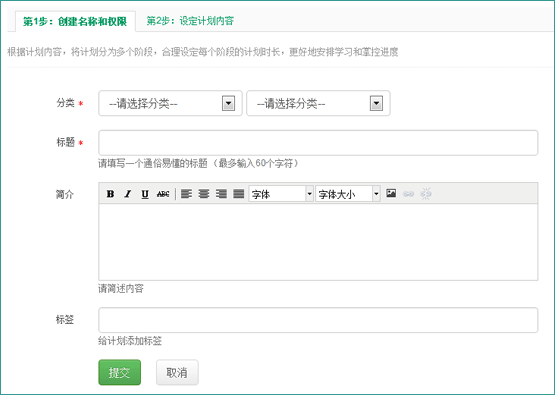Image resolution: width=555 pixels, height=395 pixels.
Task: Apply strikethrough ABC formatting
Action: click(163, 194)
